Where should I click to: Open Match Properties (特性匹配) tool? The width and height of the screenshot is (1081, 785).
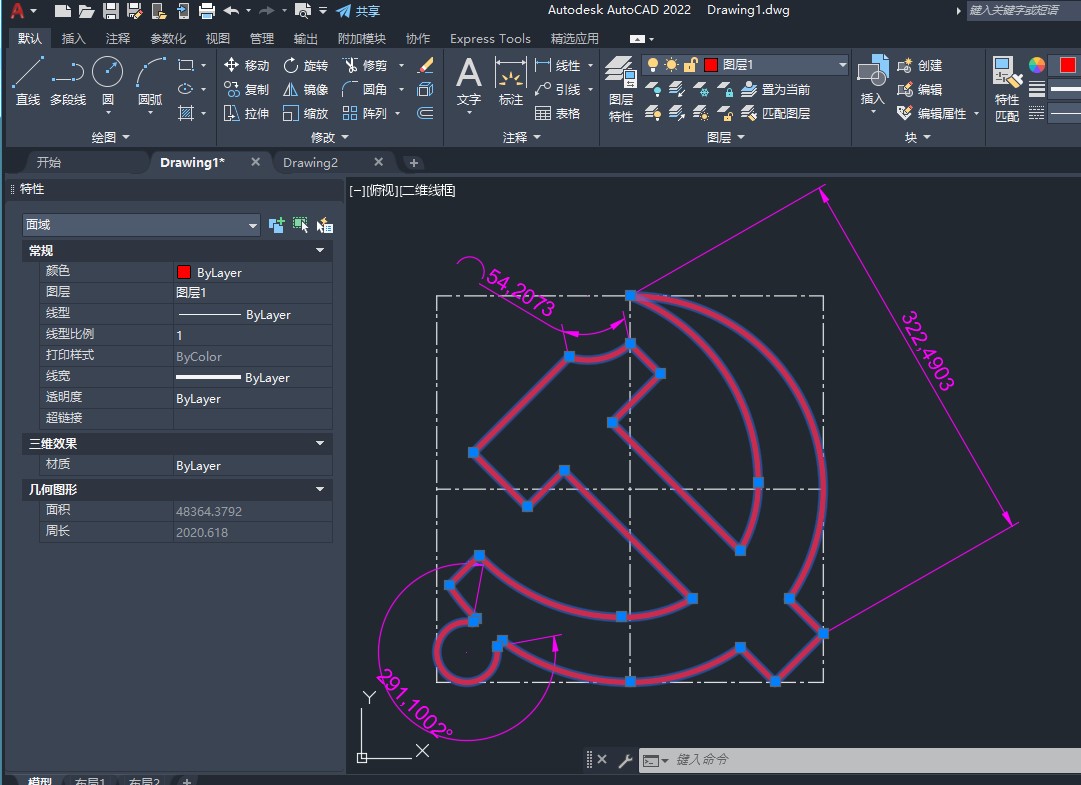[1007, 90]
